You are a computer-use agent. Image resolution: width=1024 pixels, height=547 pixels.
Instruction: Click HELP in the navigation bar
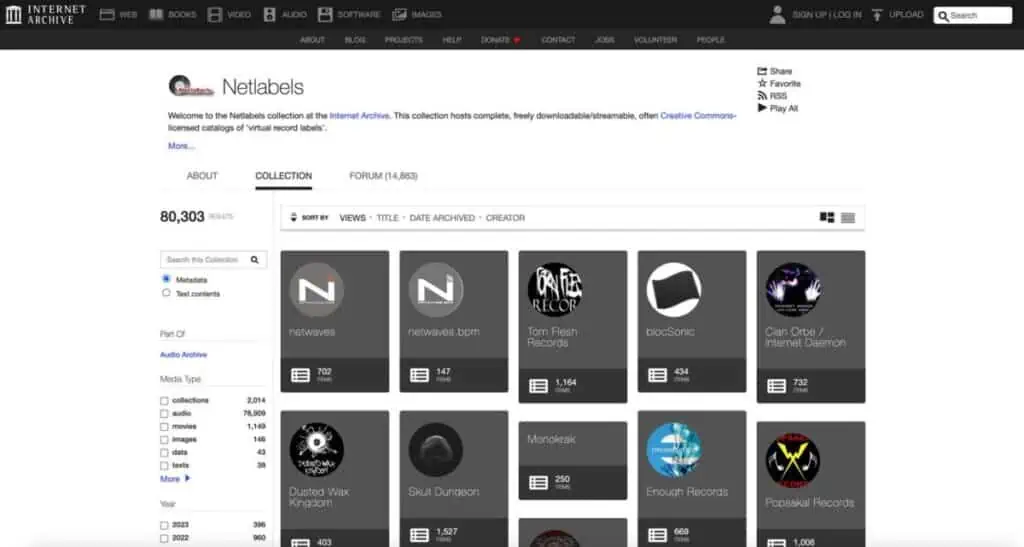(452, 40)
